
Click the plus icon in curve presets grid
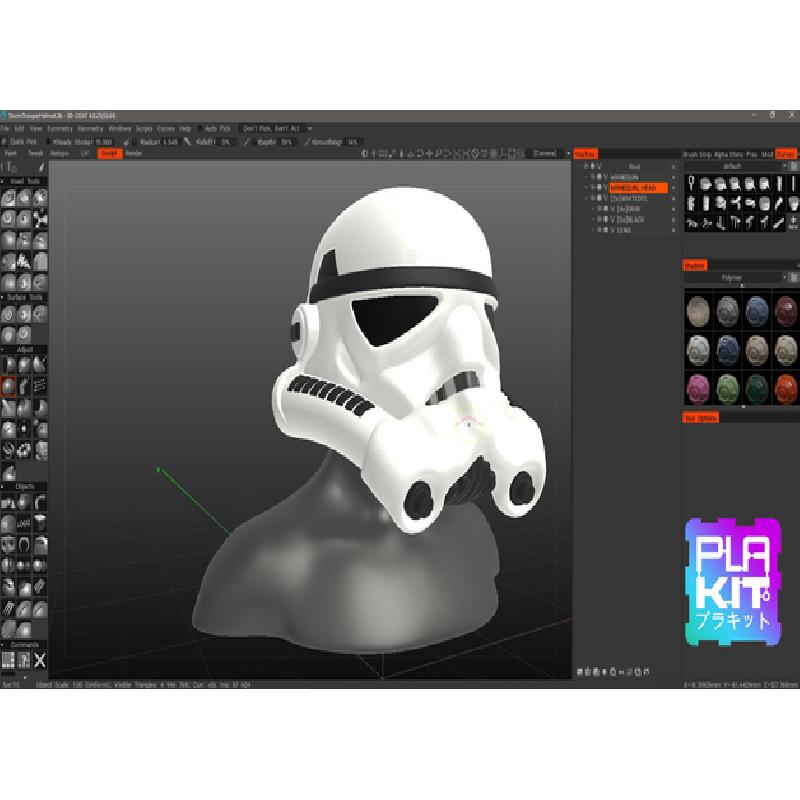793,220
